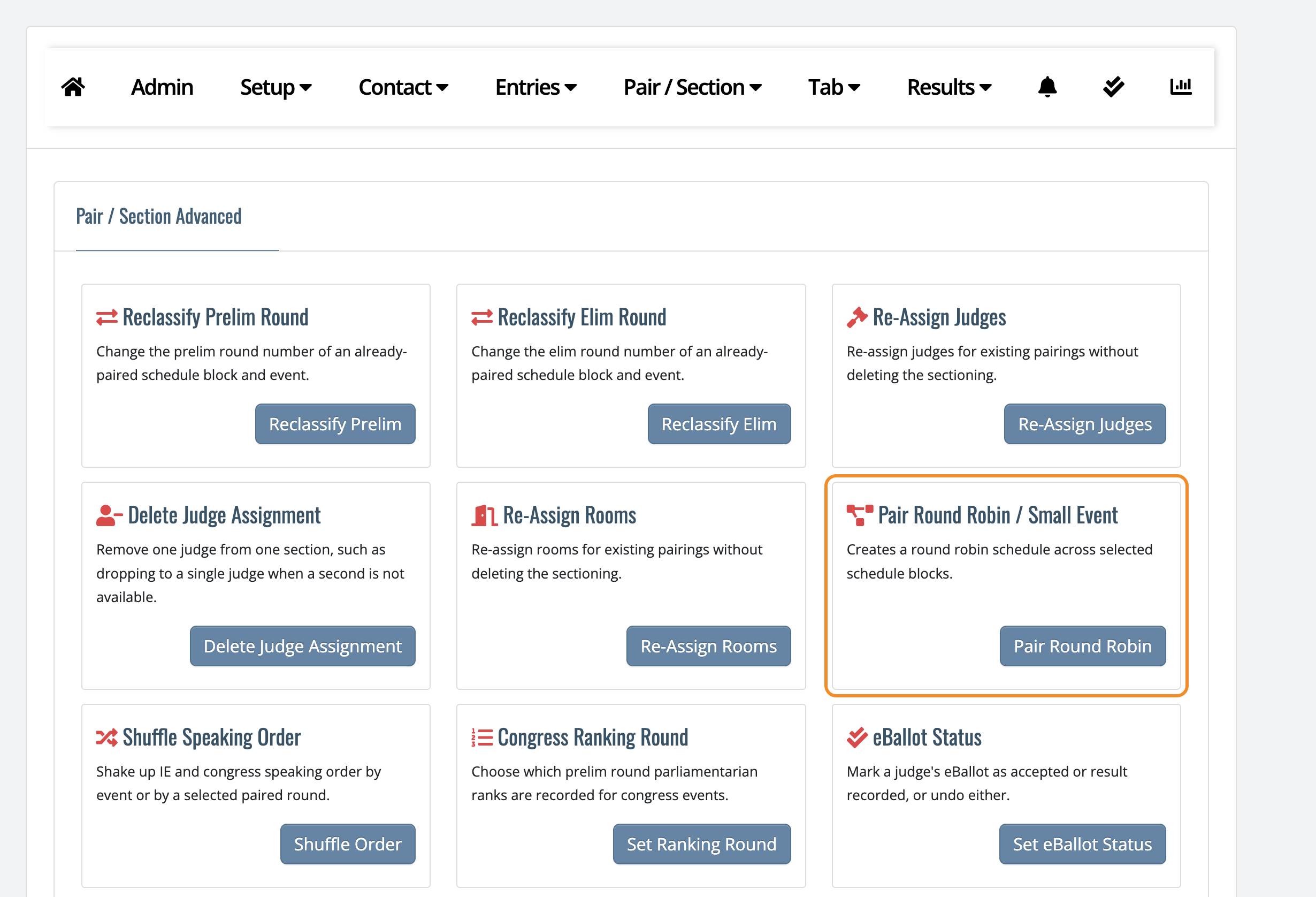Click the door icon beside Re-Assign Rooms

pos(484,515)
